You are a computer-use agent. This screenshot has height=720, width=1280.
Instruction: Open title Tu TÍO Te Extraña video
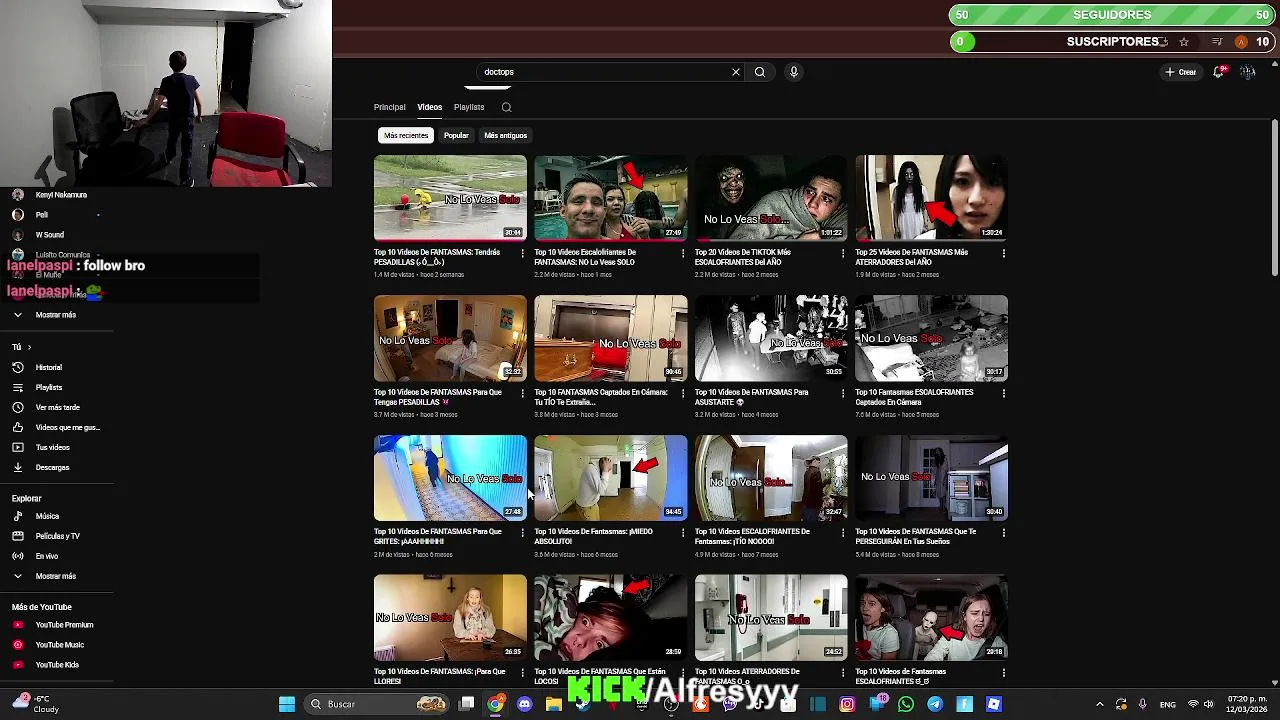(600, 397)
